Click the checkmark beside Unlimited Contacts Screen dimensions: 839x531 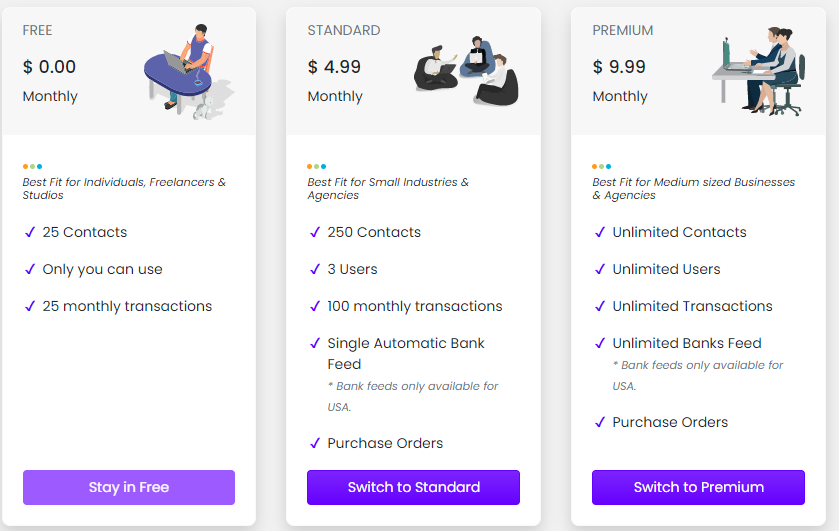click(x=600, y=232)
